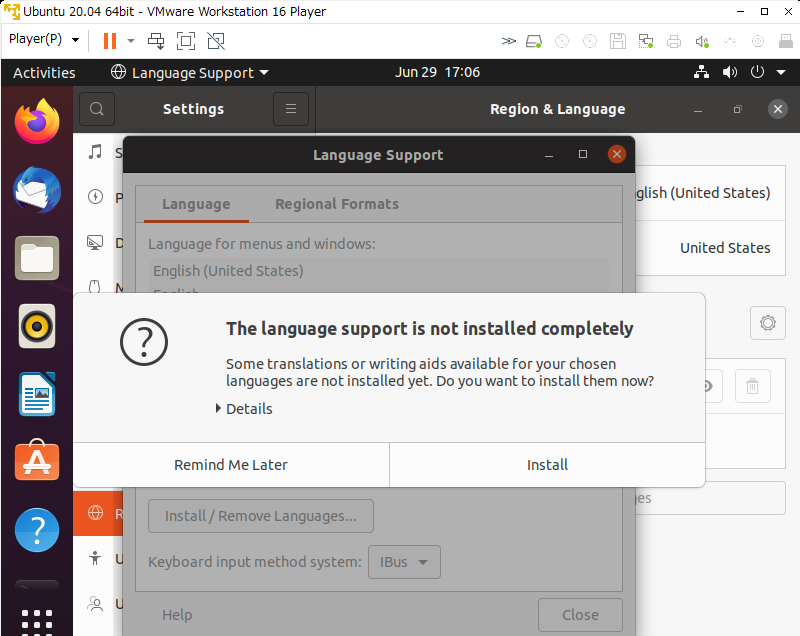
Task: Expand VMware toolbar's hidden devices chevron
Action: point(509,41)
